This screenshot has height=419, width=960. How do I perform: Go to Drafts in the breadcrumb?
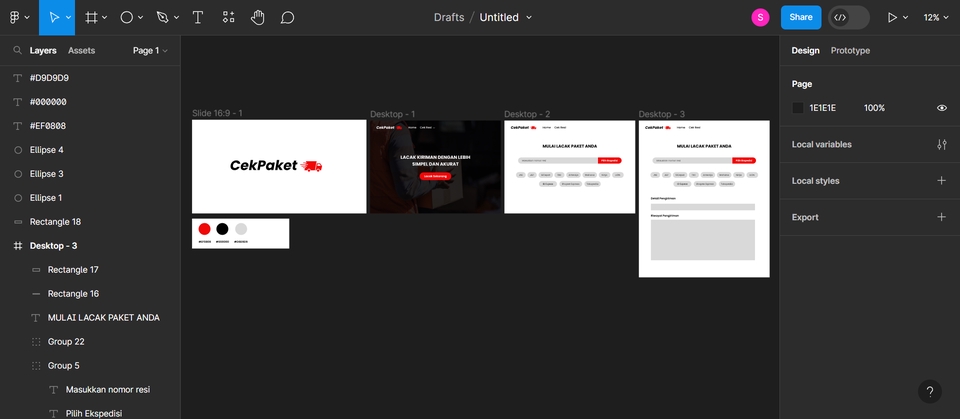coord(449,17)
